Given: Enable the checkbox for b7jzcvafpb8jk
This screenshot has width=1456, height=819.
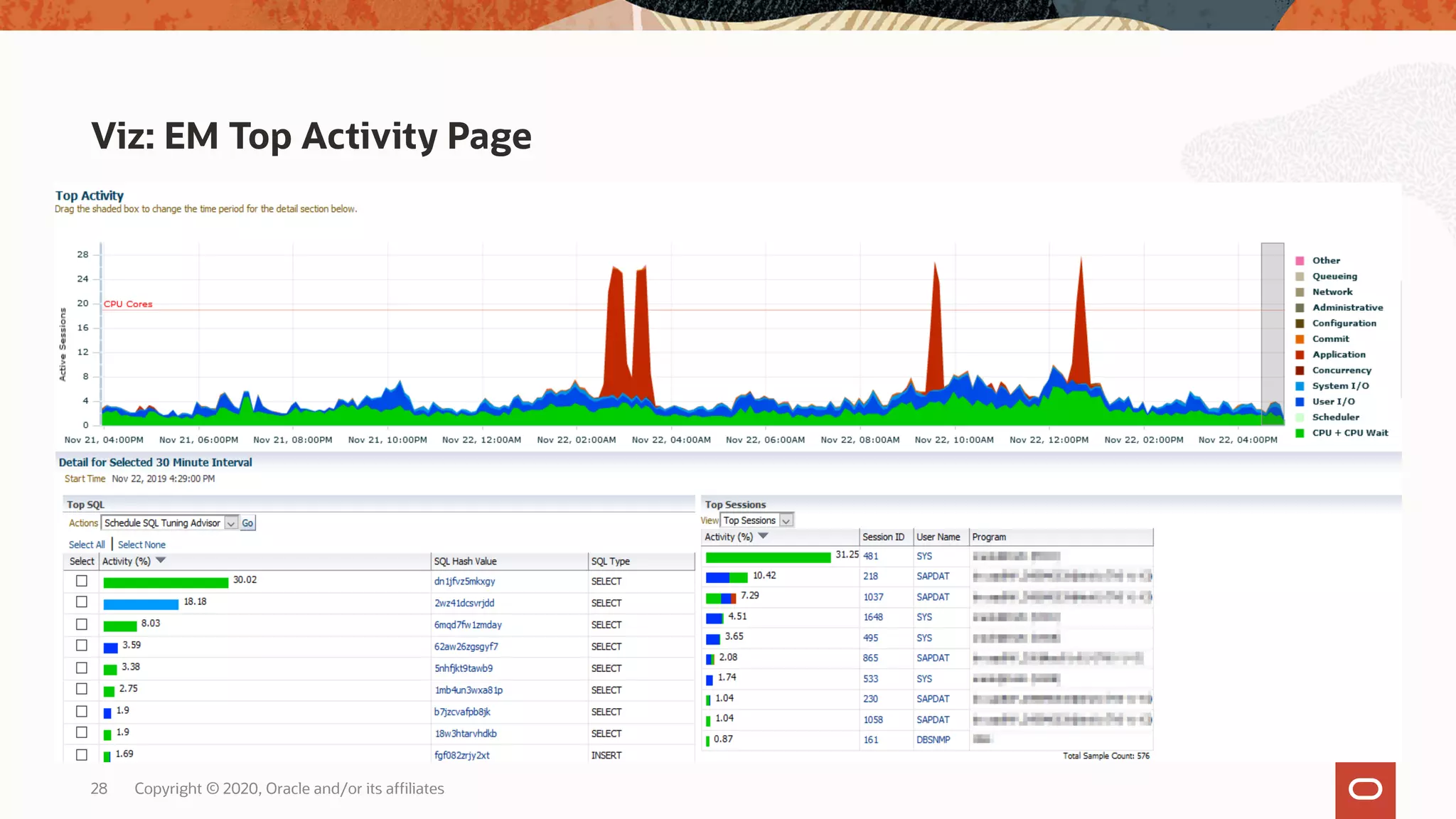Looking at the screenshot, I should click(82, 711).
